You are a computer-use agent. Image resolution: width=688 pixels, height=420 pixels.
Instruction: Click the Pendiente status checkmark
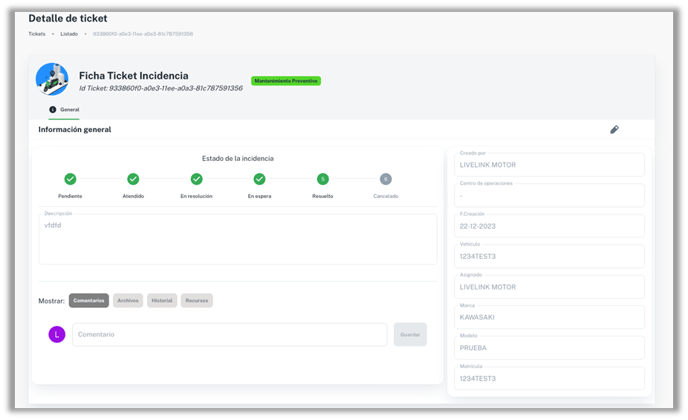tap(70, 179)
